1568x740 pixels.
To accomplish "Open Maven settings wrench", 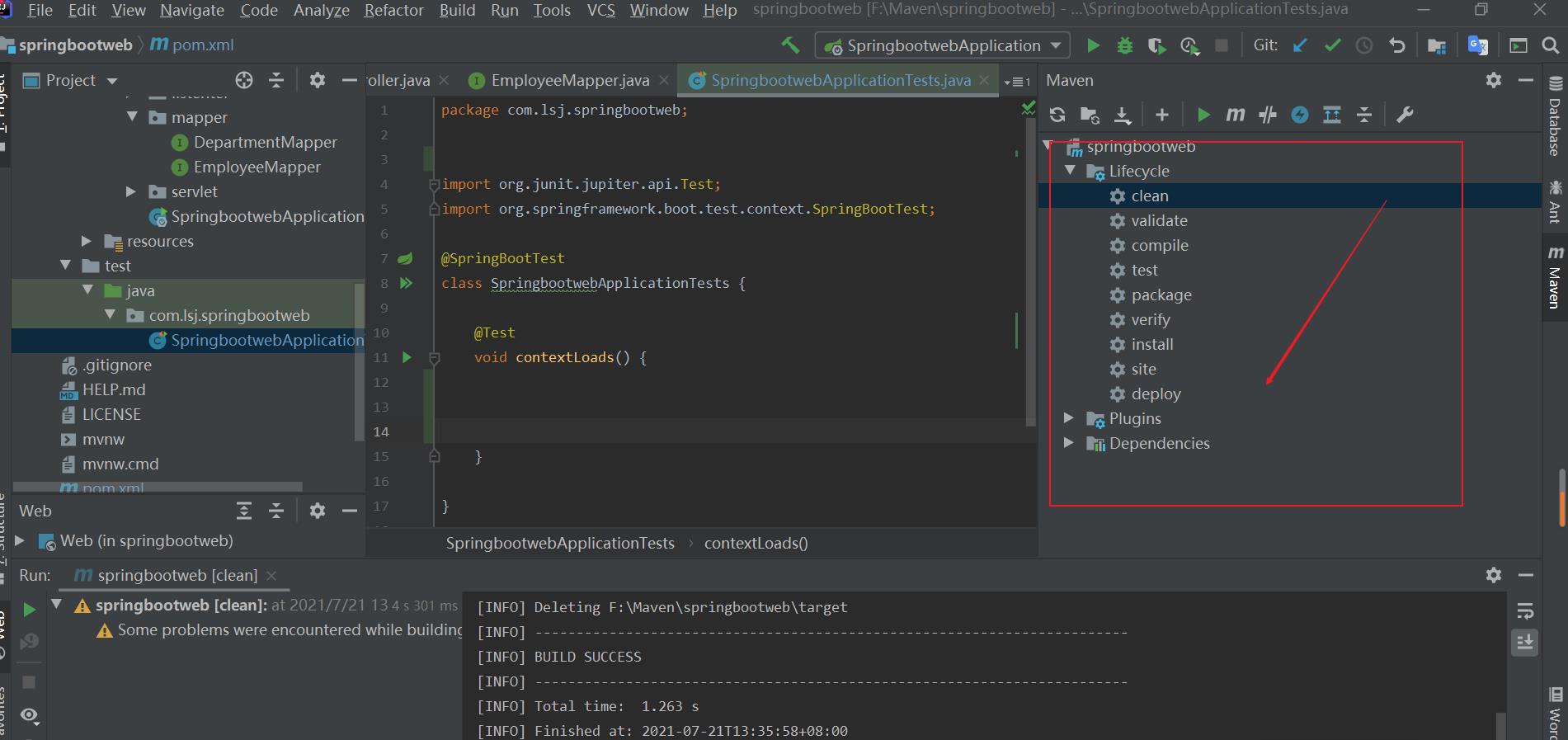I will pyautogui.click(x=1405, y=115).
